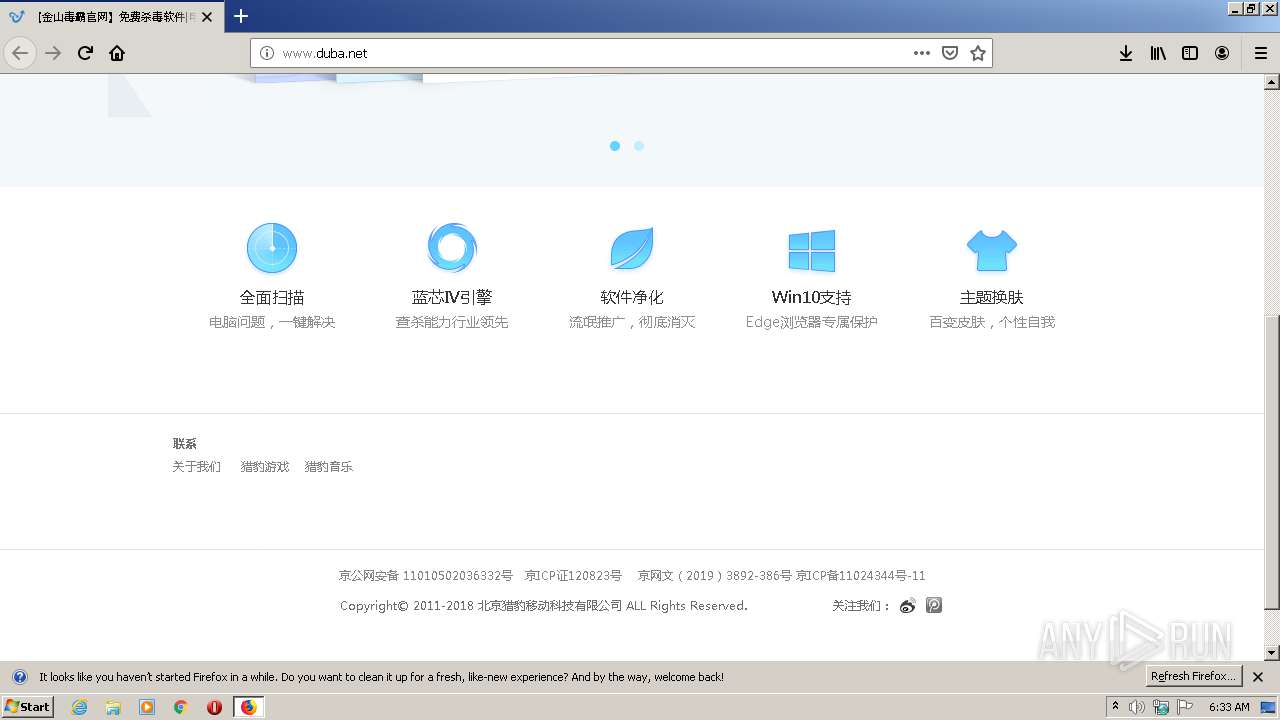The height and width of the screenshot is (720, 1280).
Task: Open the Firefox account icon
Action: (1222, 53)
